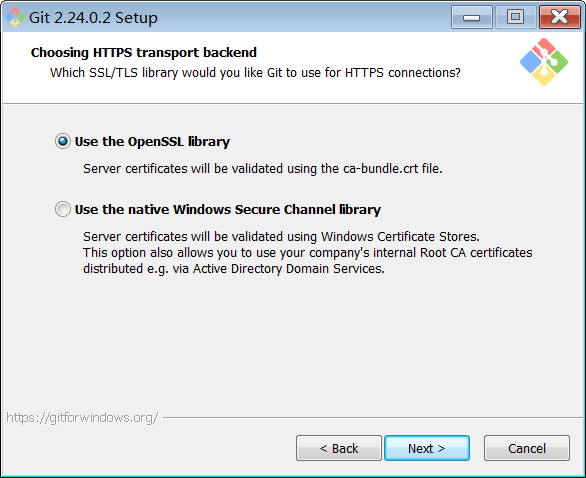Click the ca-bundle.crt description text

point(263,169)
